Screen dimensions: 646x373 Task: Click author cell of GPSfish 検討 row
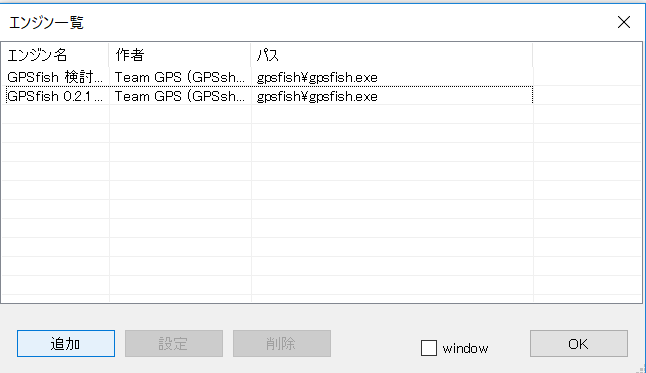point(180,77)
